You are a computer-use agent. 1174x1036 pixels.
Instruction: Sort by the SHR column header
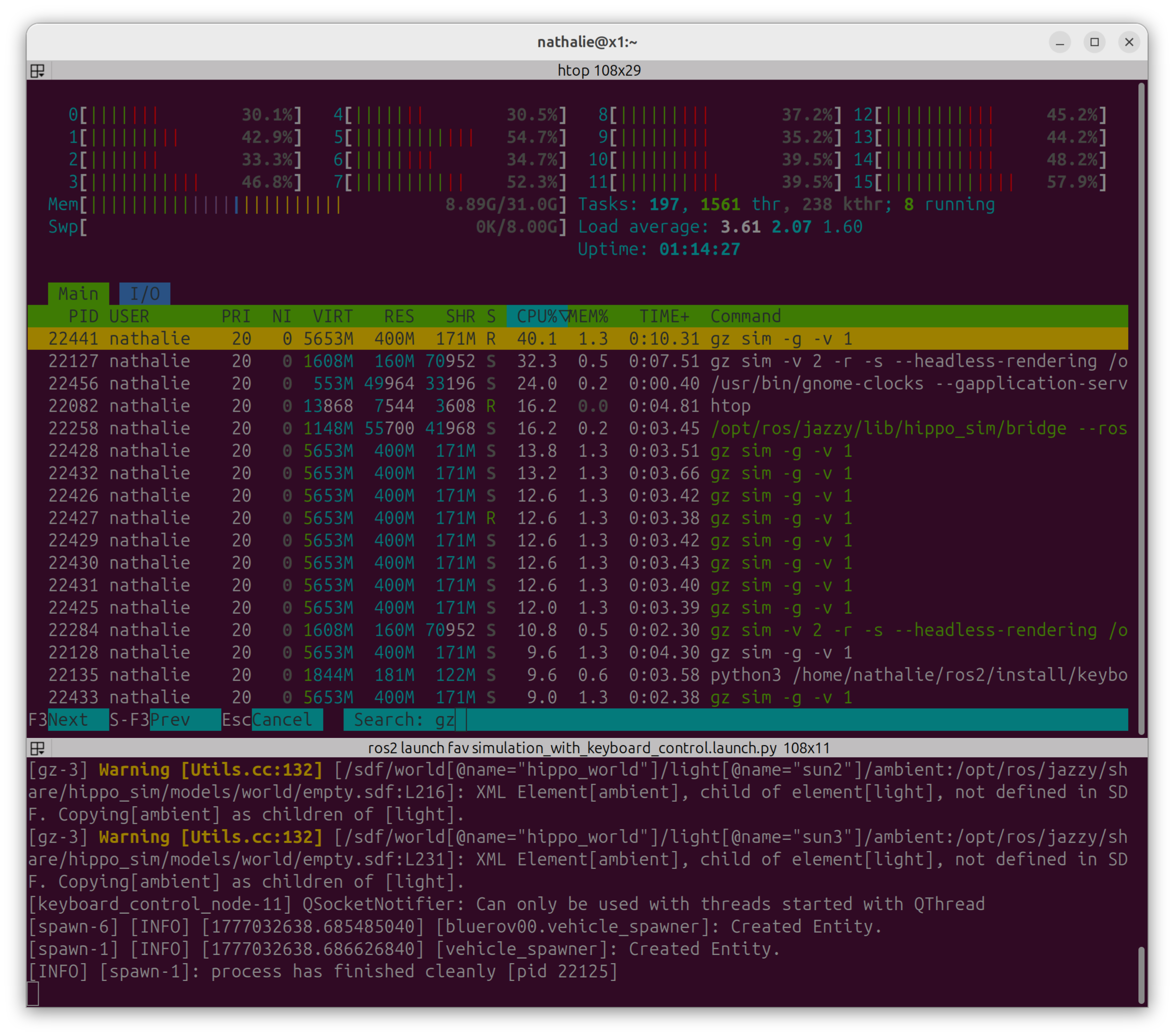click(461, 316)
